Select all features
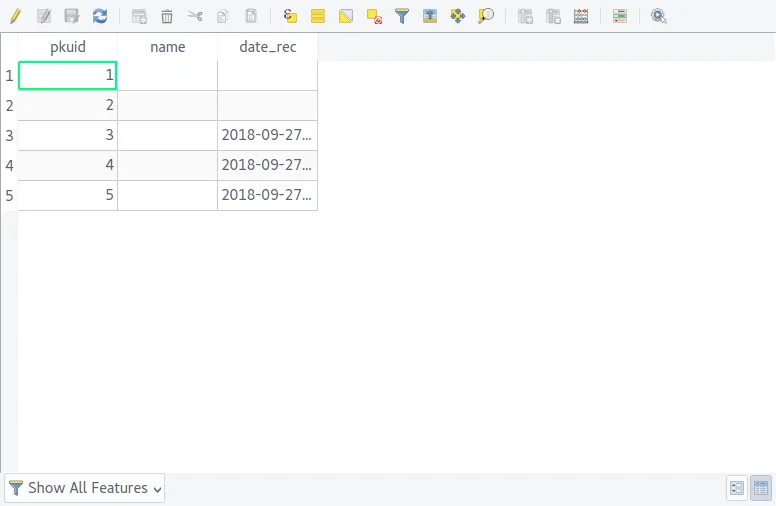 [x=318, y=16]
